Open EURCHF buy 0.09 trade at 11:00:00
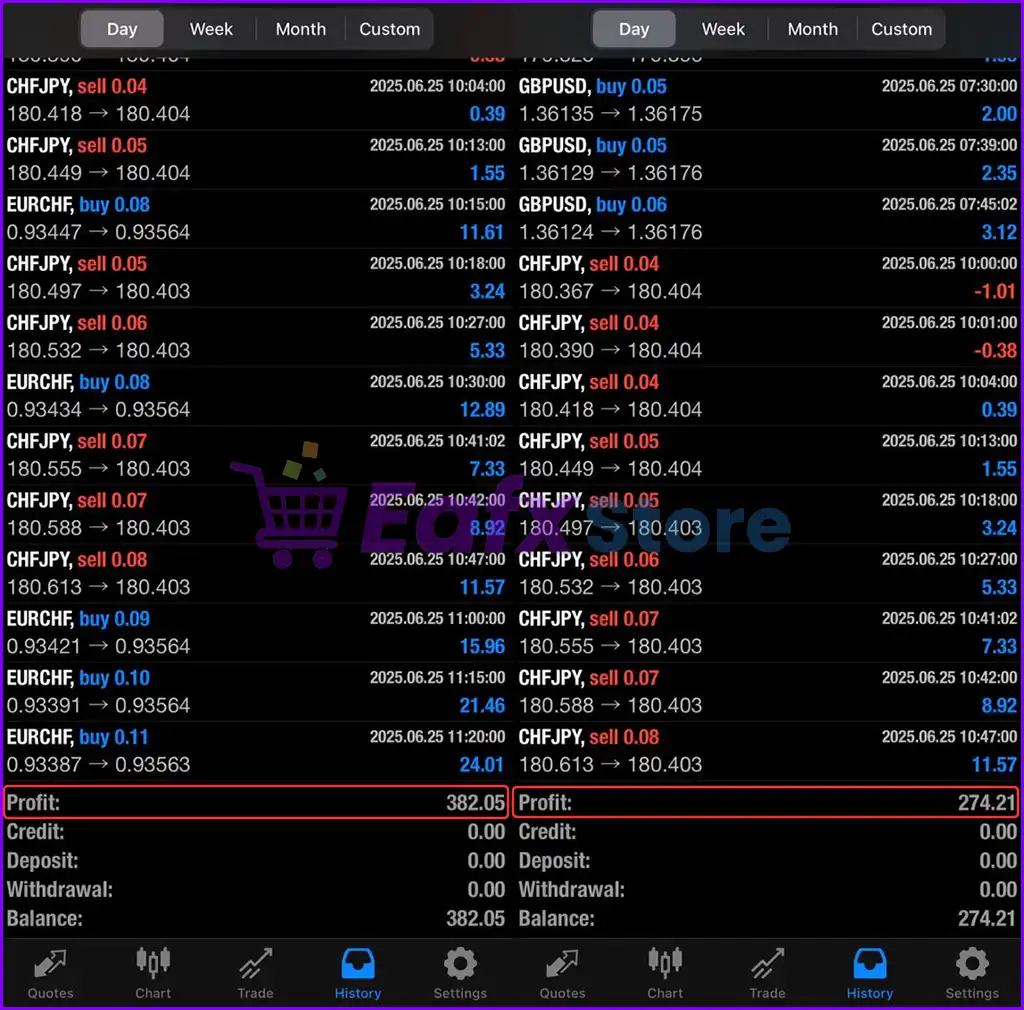The image size is (1024, 1010). 256,633
